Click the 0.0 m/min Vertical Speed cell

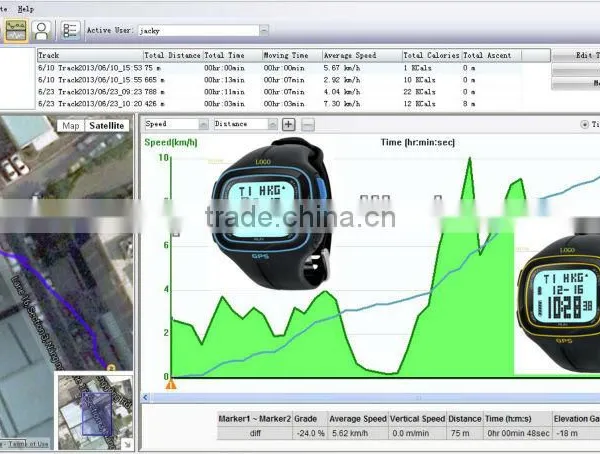point(417,433)
